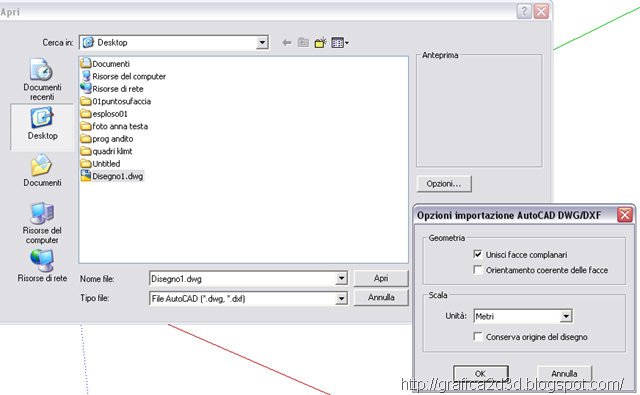Uncheck Unisci facce complanari
Screen dimensions: 640x395
point(478,254)
